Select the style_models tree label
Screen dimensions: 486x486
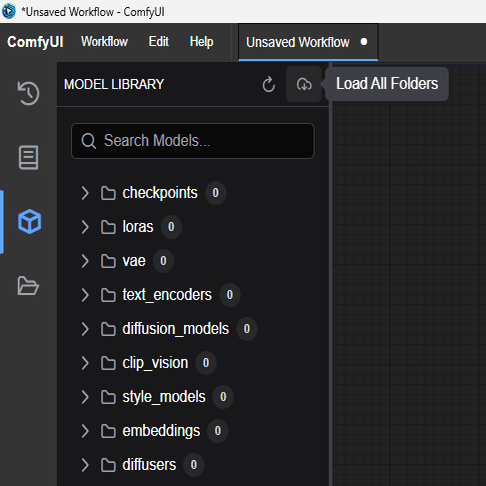point(164,397)
